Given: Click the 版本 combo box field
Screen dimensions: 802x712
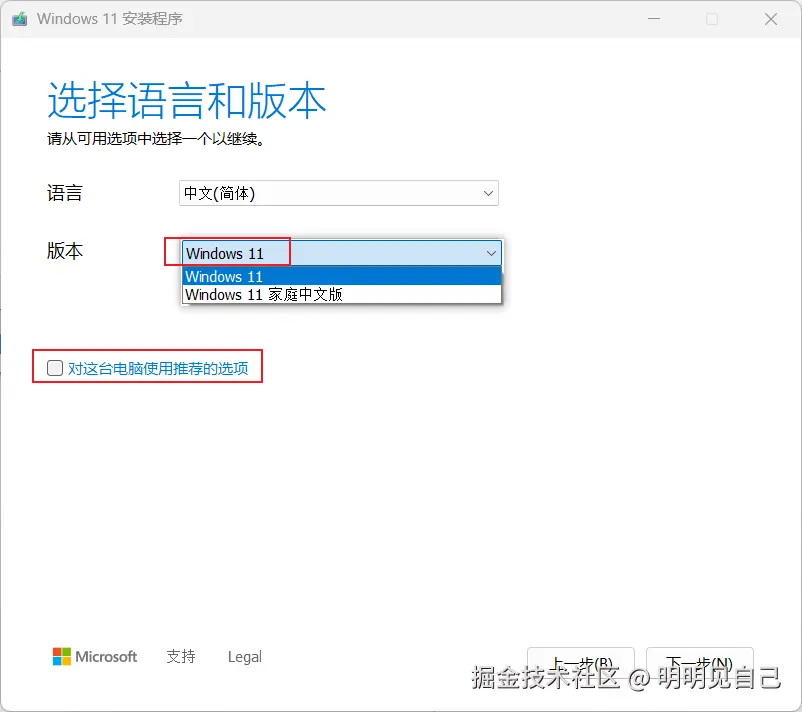Looking at the screenshot, I should pyautogui.click(x=341, y=253).
